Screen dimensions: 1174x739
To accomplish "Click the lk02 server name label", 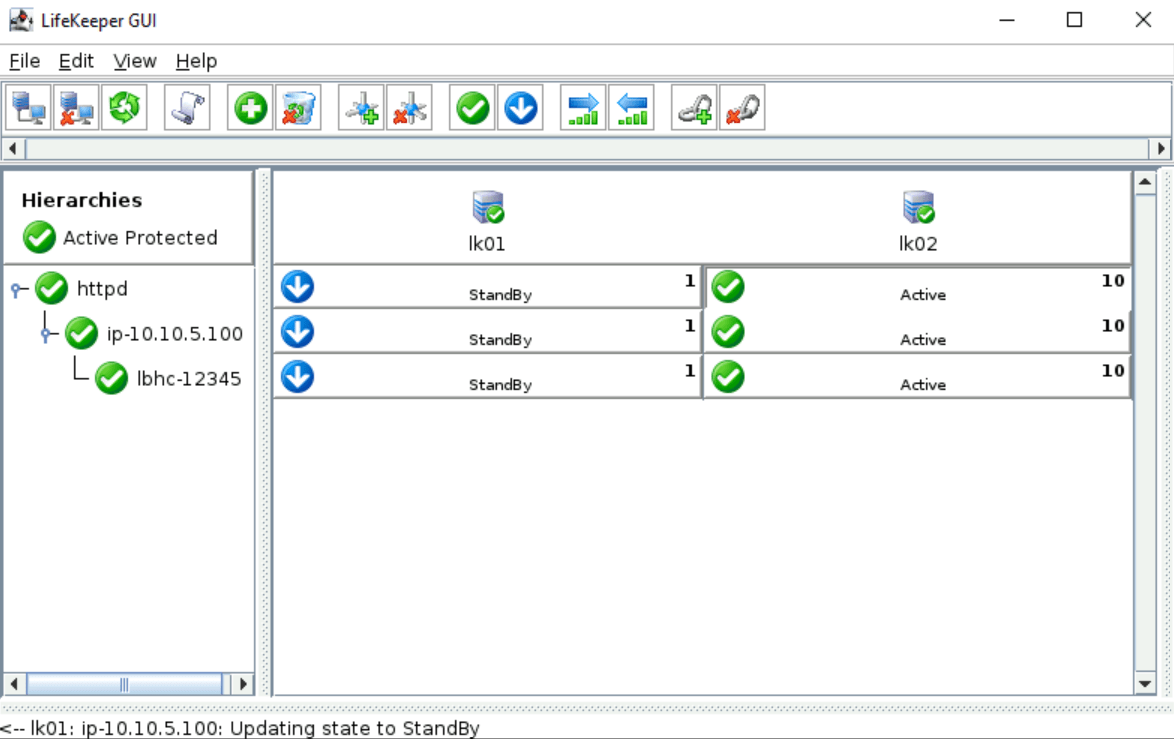I will click(x=918, y=244).
